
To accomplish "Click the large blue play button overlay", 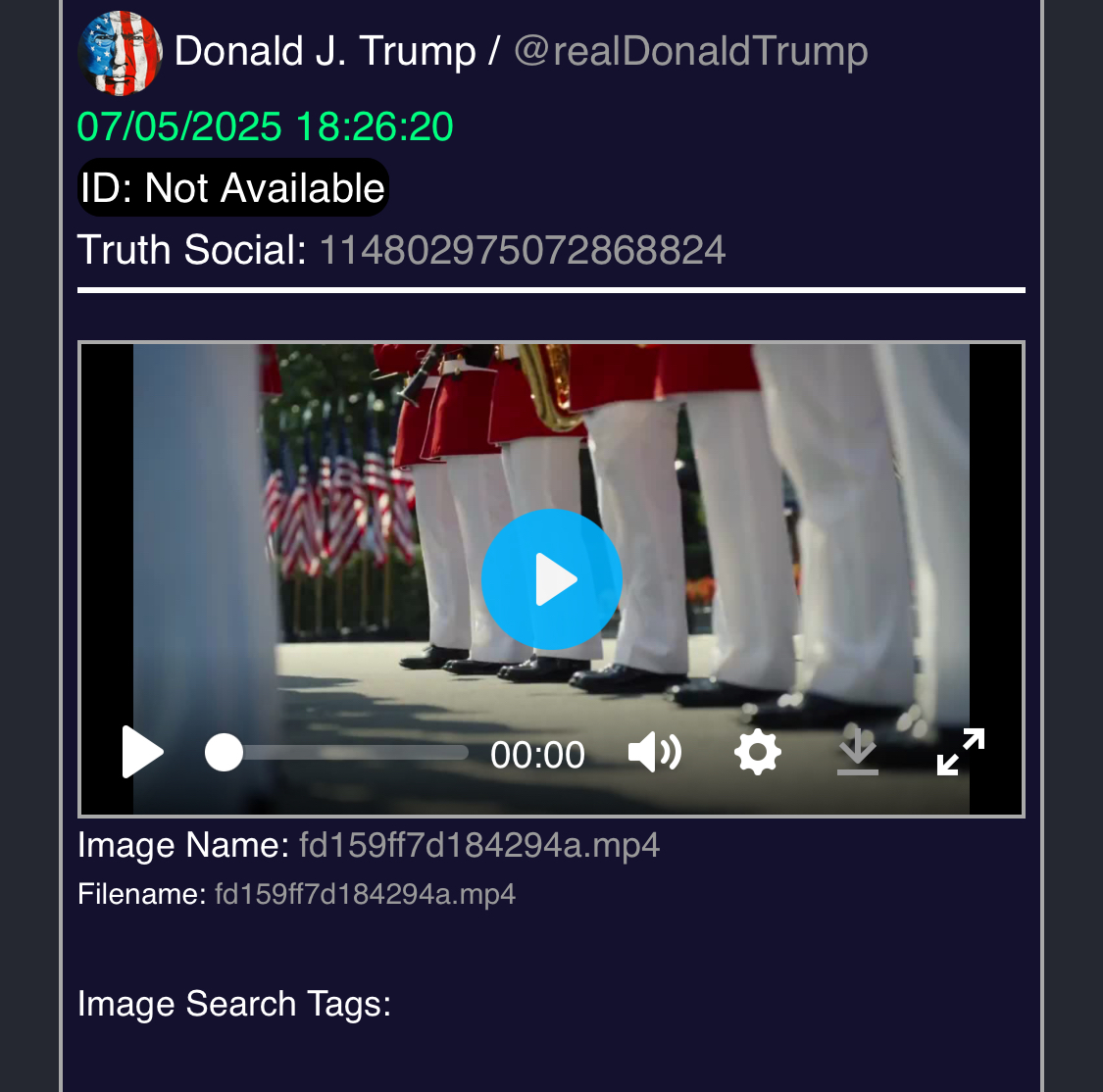I will [x=551, y=579].
